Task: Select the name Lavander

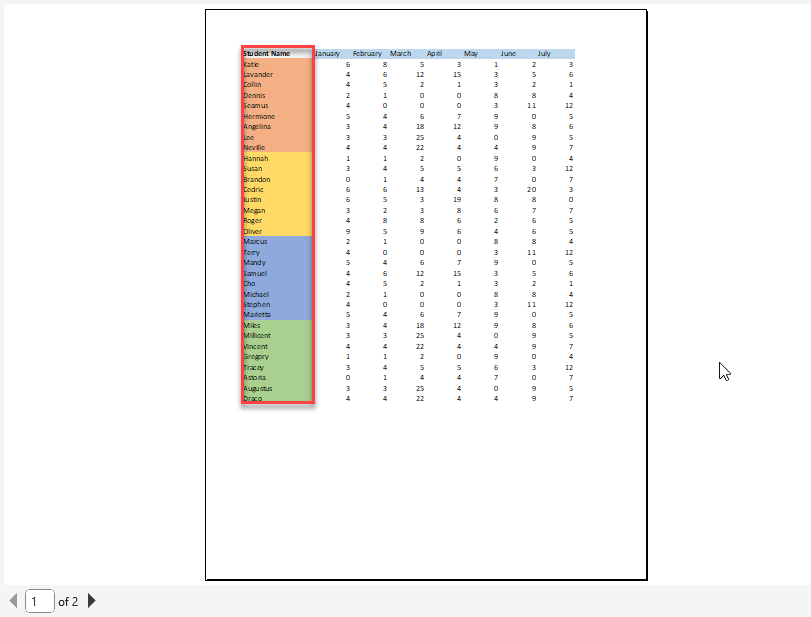Action: pos(258,74)
